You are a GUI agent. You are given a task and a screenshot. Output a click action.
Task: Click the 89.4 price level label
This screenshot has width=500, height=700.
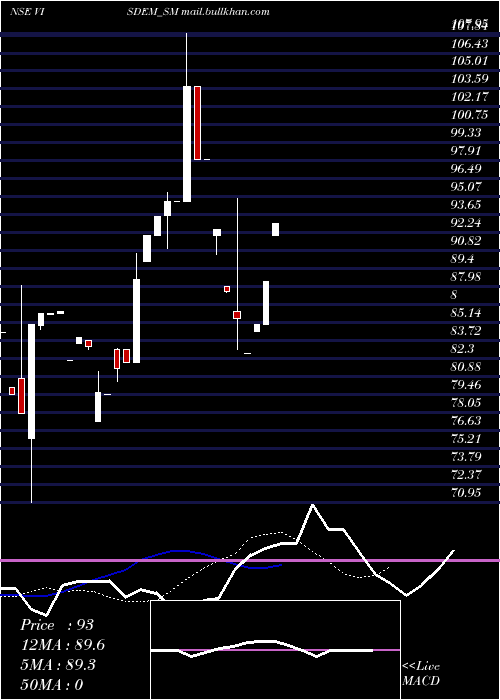click(x=464, y=259)
